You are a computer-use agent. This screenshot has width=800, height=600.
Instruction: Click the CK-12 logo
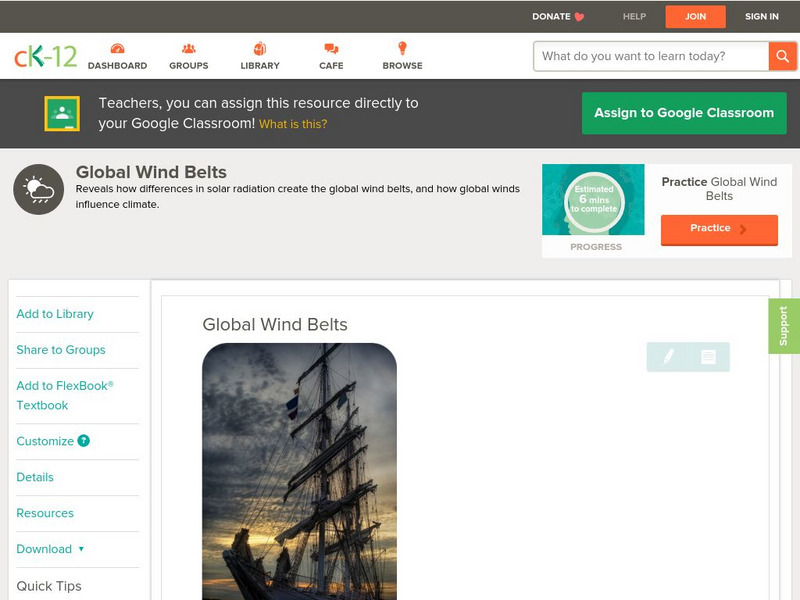coord(45,56)
